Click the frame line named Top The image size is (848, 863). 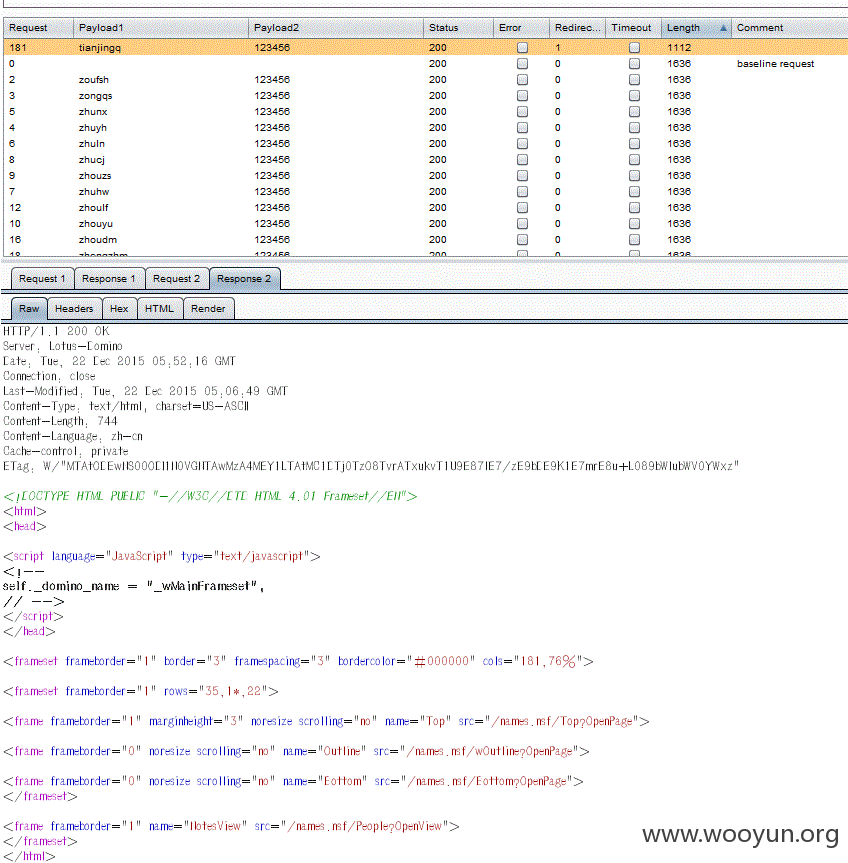coord(326,722)
